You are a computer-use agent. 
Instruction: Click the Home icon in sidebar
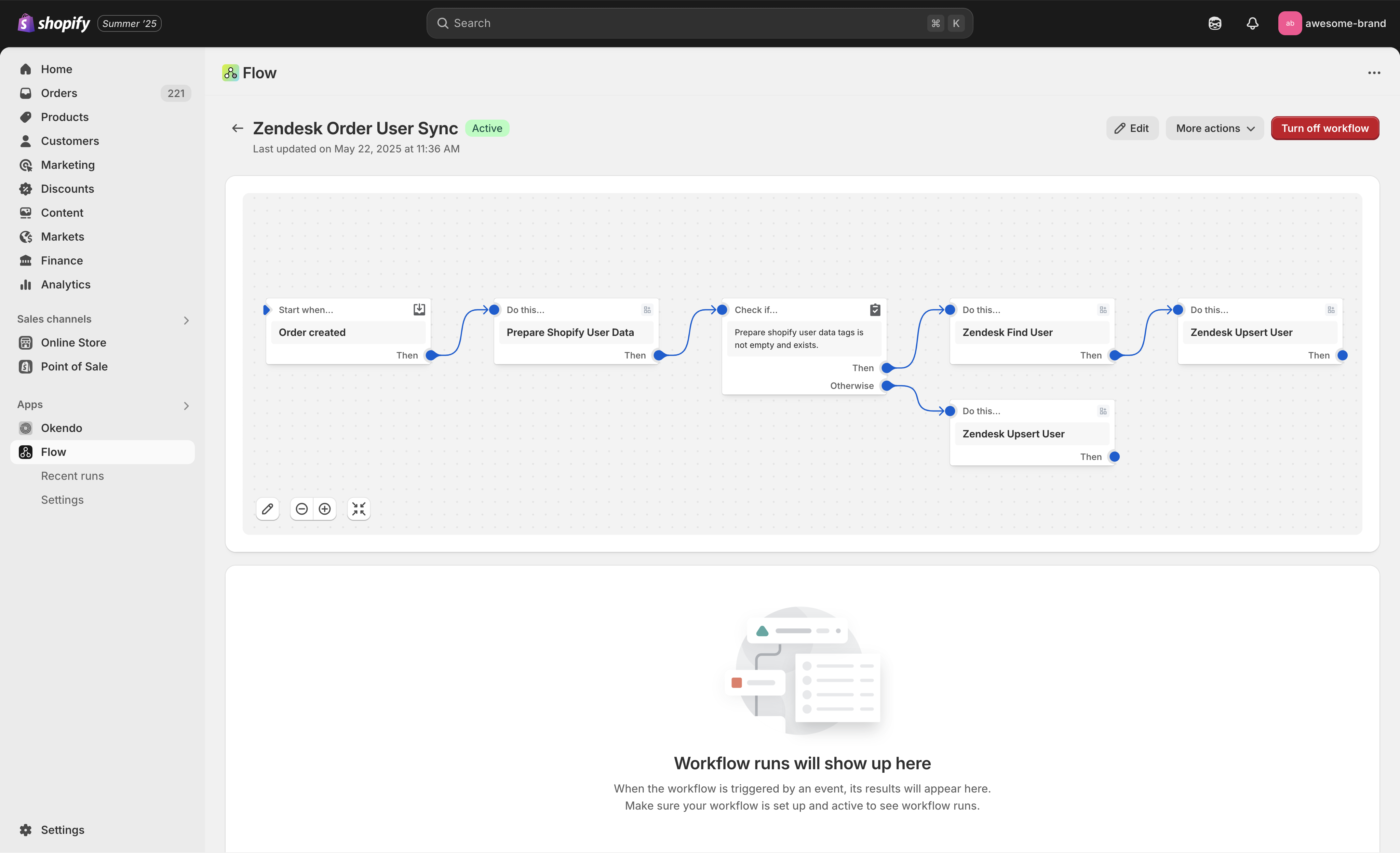pos(26,69)
